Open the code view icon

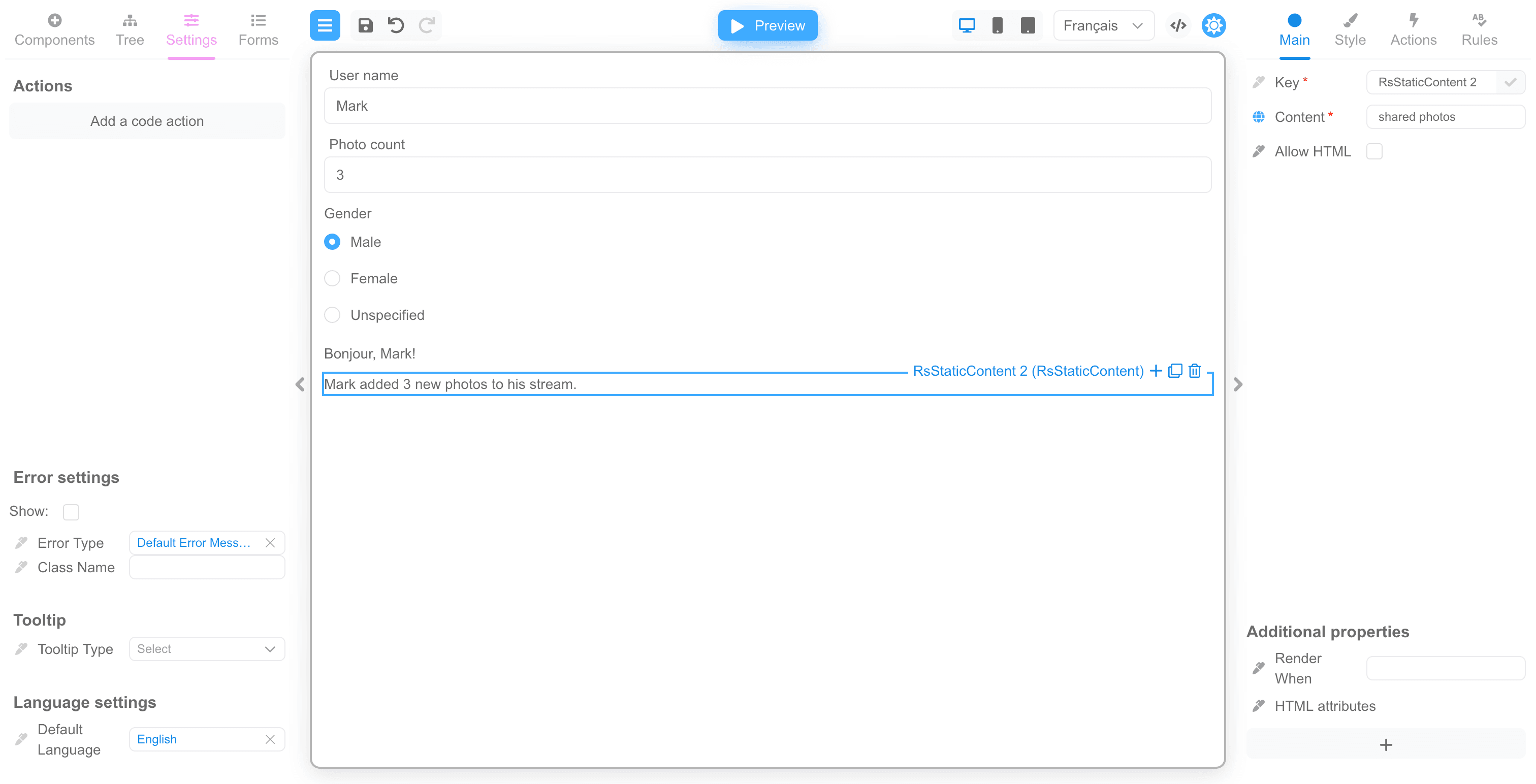pos(1178,25)
